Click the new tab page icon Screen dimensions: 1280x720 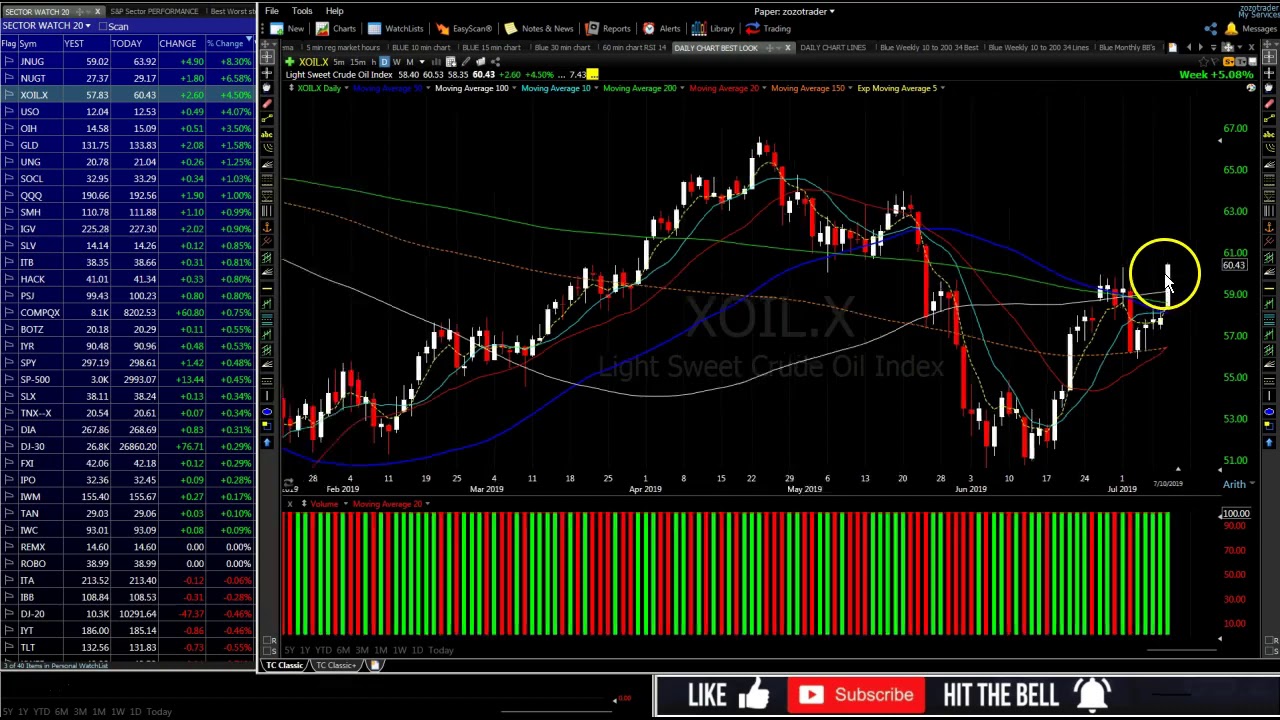click(x=1173, y=47)
